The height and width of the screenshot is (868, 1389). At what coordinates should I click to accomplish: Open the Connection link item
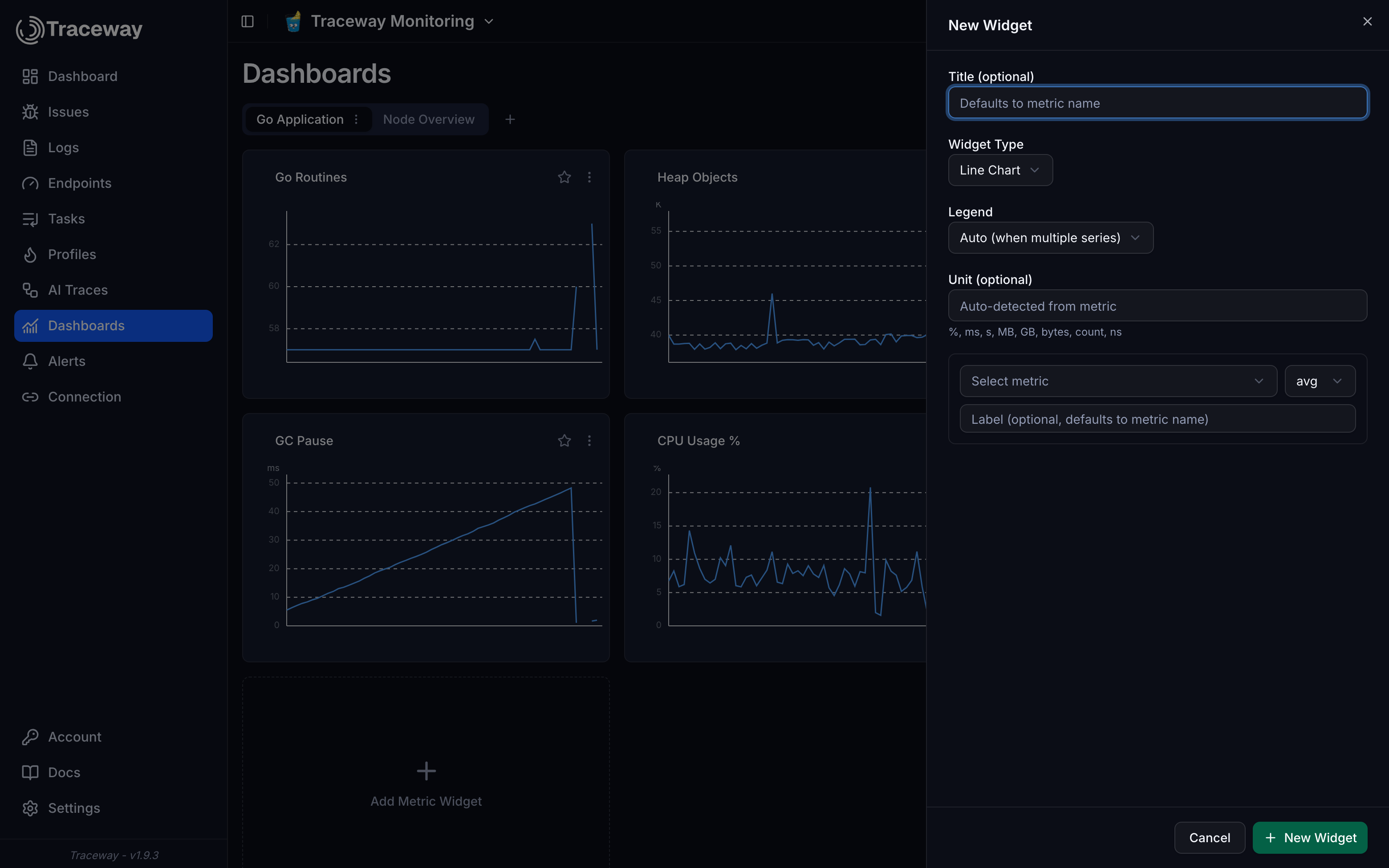tap(113, 397)
